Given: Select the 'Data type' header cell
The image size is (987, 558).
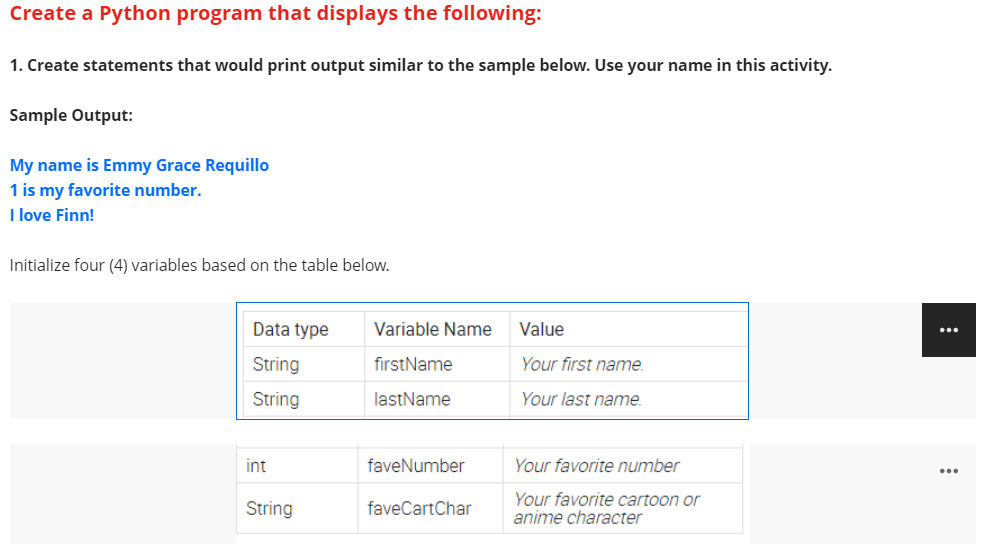Looking at the screenshot, I should click(304, 329).
